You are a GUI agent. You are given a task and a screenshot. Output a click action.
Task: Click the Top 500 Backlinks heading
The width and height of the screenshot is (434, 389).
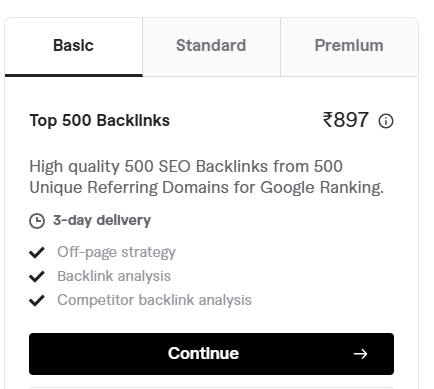tap(100, 121)
